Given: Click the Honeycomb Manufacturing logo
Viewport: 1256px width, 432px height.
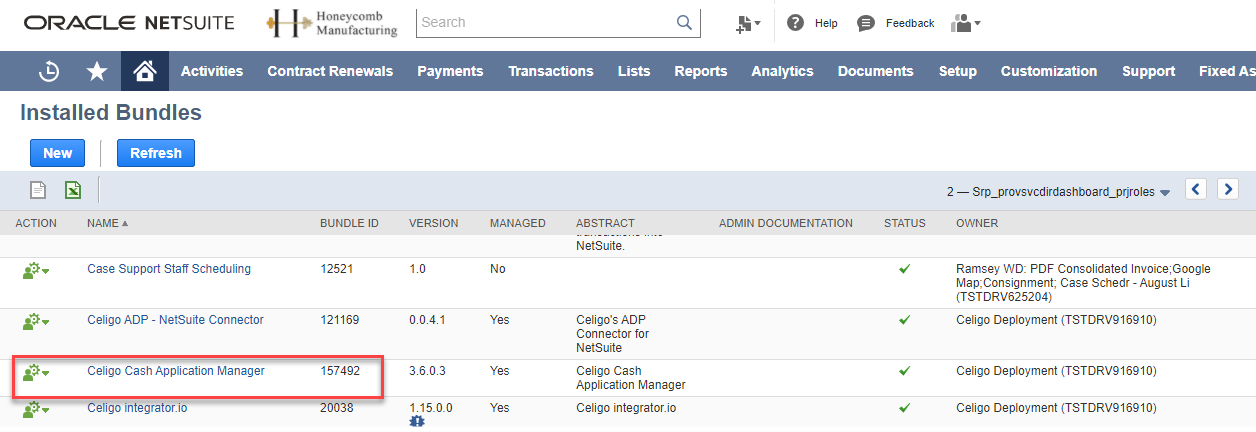Looking at the screenshot, I should point(333,23).
